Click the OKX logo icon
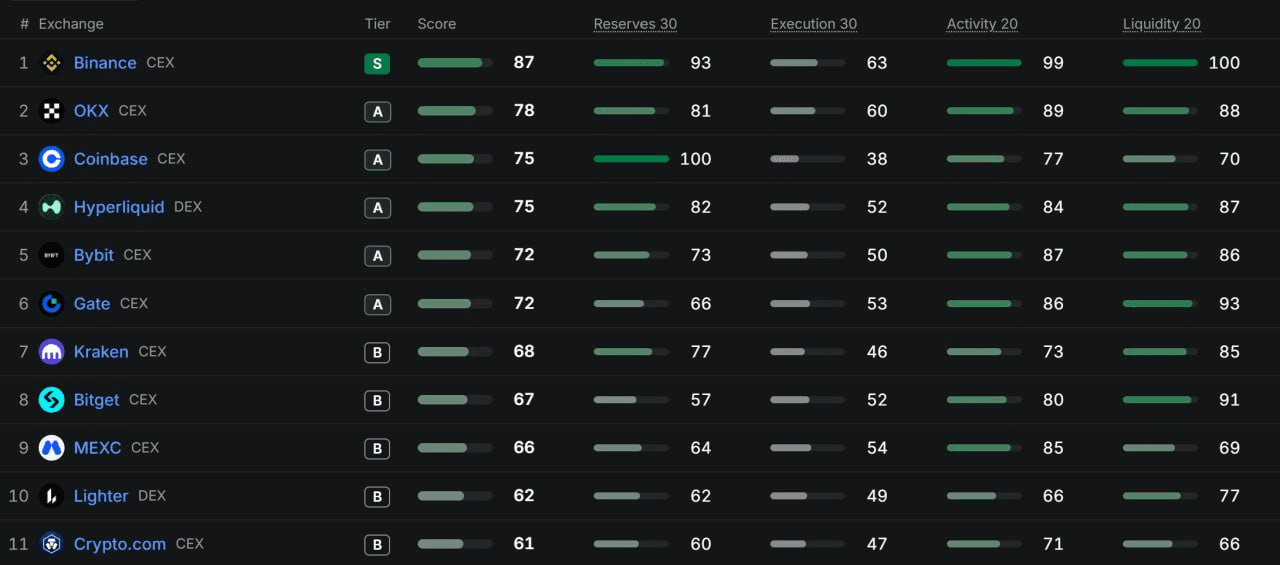Image resolution: width=1280 pixels, height=565 pixels. [x=51, y=111]
